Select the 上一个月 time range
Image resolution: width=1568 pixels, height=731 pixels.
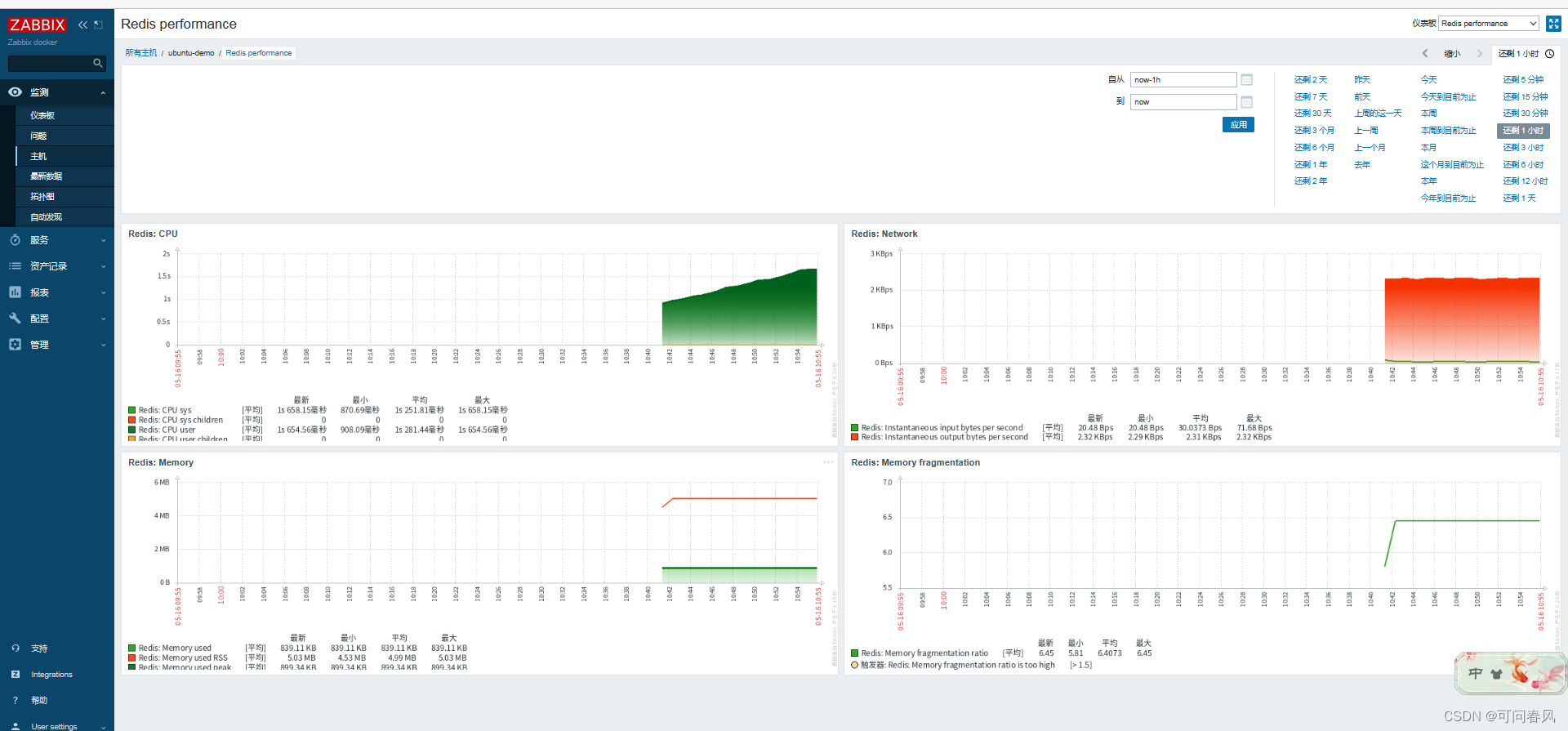(x=1370, y=148)
